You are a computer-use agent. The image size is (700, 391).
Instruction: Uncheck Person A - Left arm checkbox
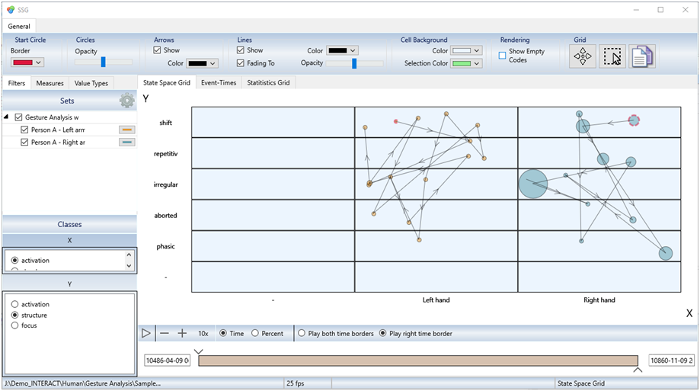[x=25, y=129]
